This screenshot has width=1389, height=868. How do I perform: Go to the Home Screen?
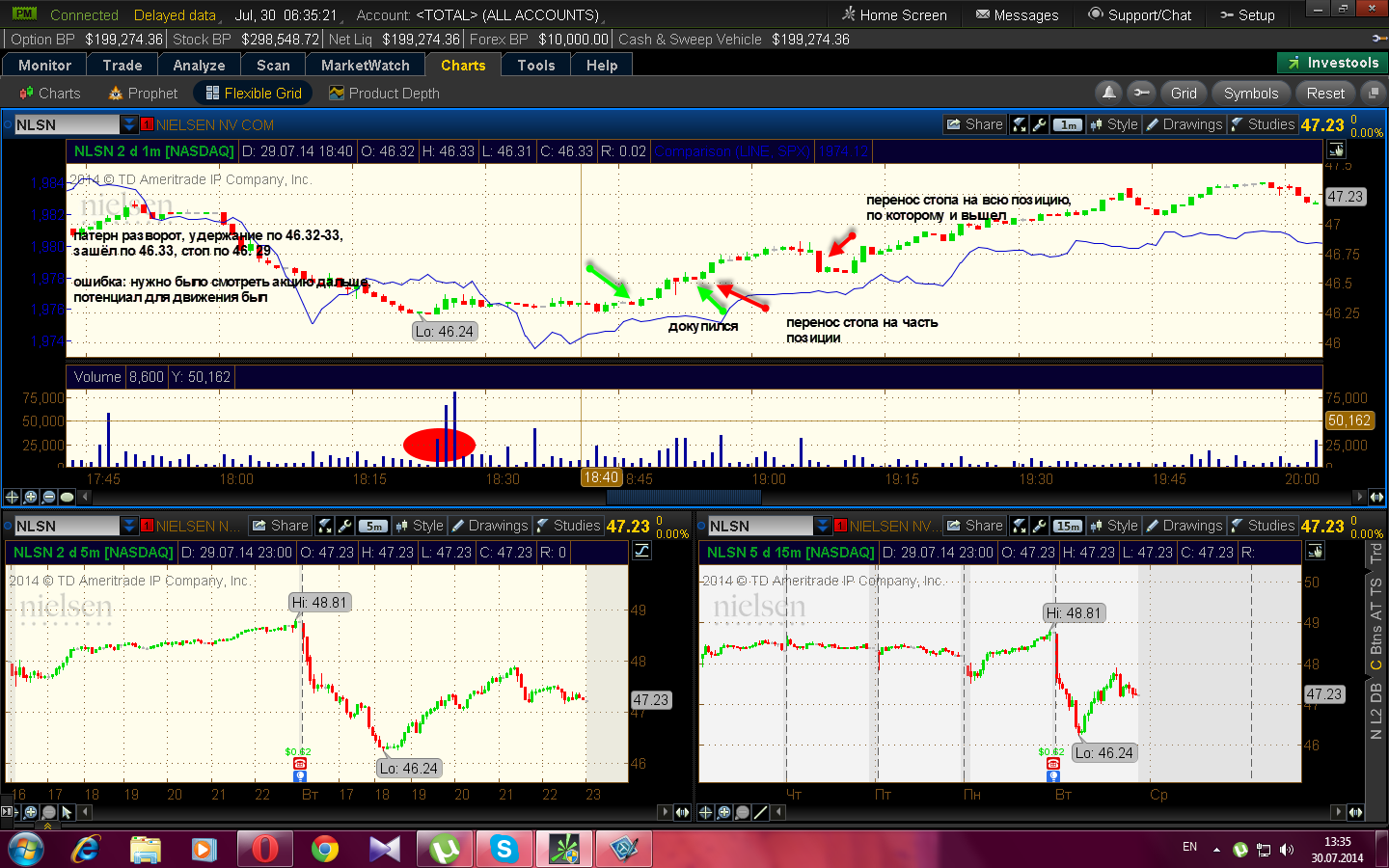(x=894, y=14)
